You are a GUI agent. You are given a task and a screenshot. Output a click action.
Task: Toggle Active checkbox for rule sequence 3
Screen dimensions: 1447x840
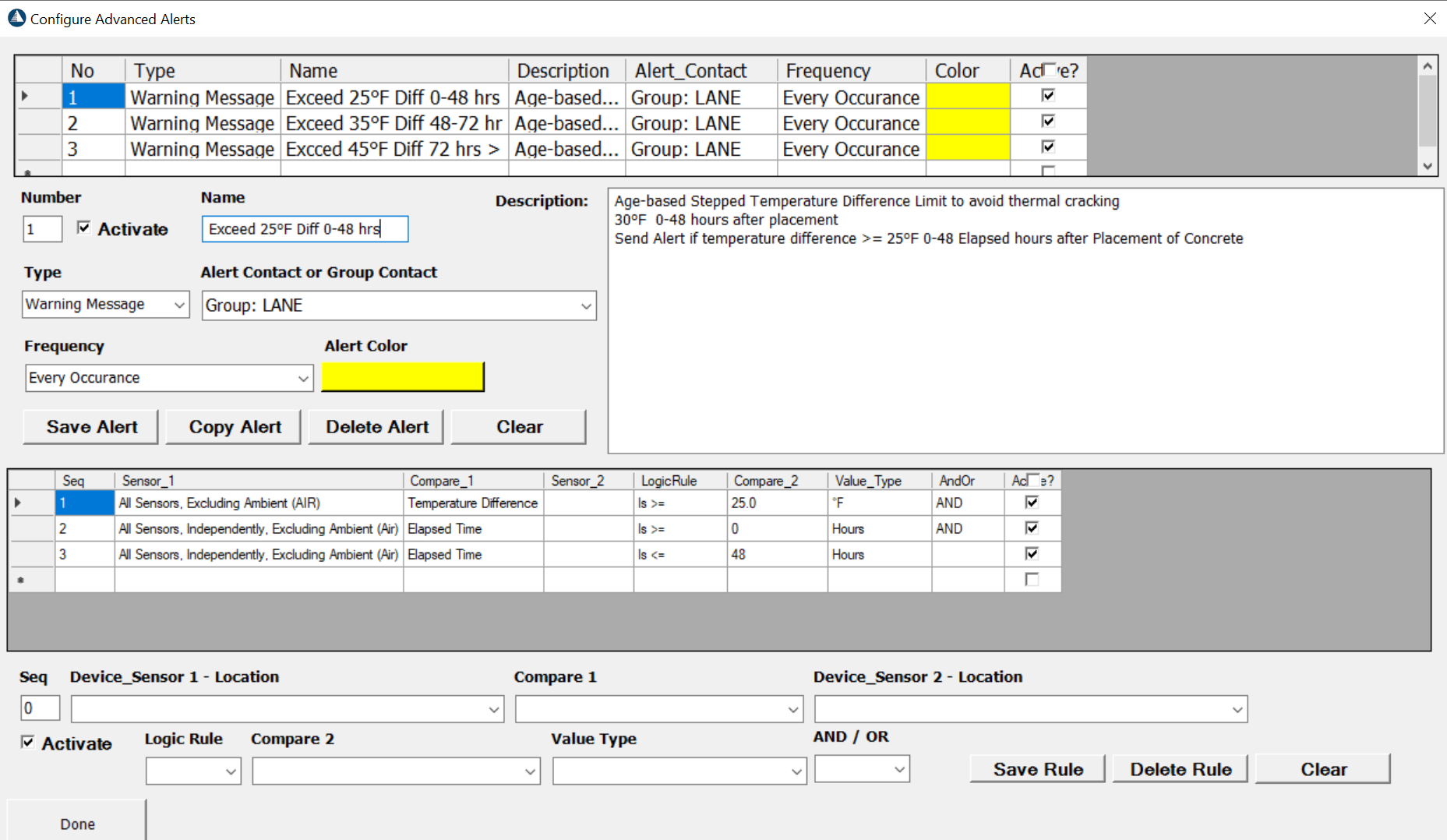pos(1032,553)
